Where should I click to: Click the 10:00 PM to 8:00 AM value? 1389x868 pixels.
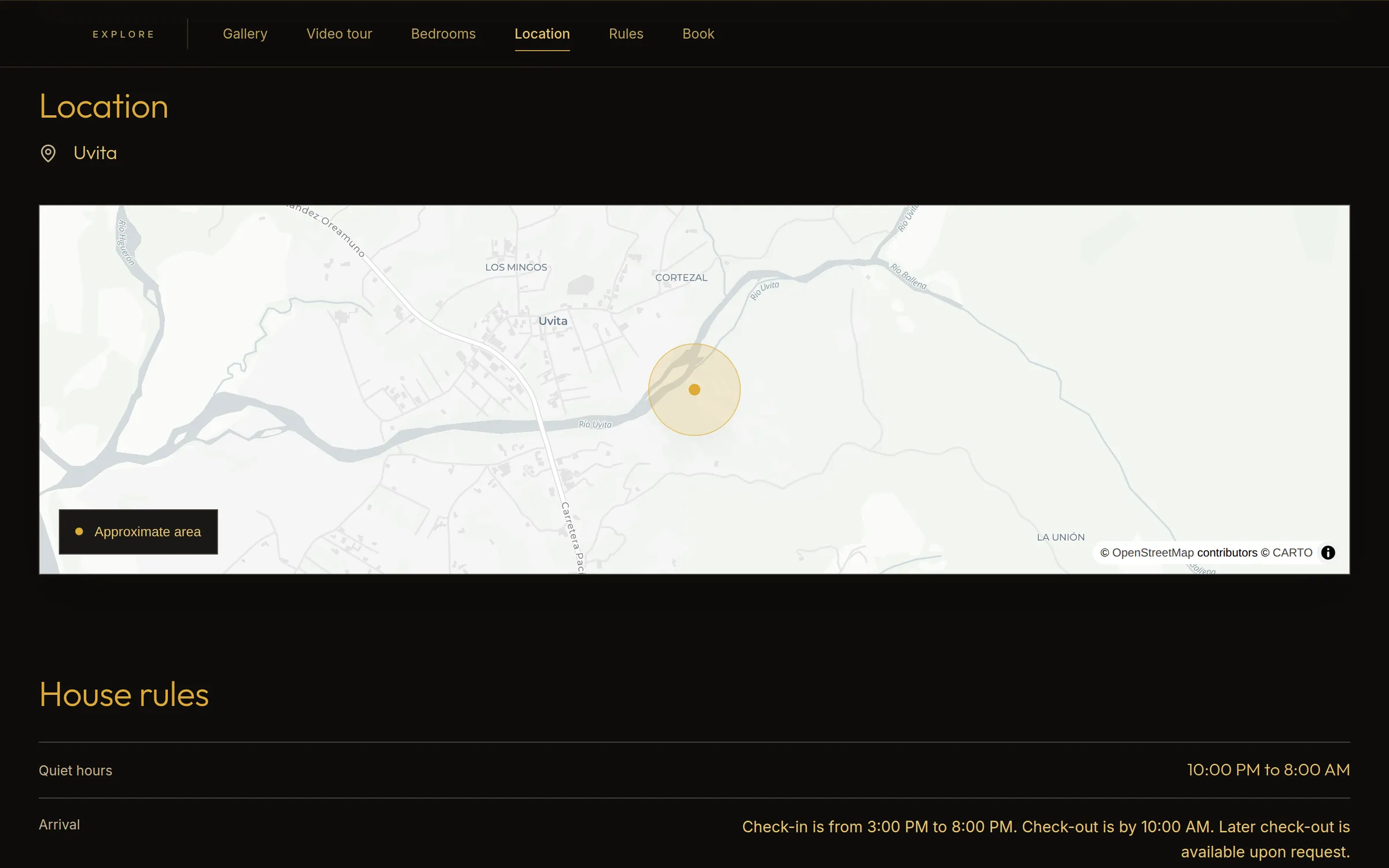click(x=1269, y=770)
